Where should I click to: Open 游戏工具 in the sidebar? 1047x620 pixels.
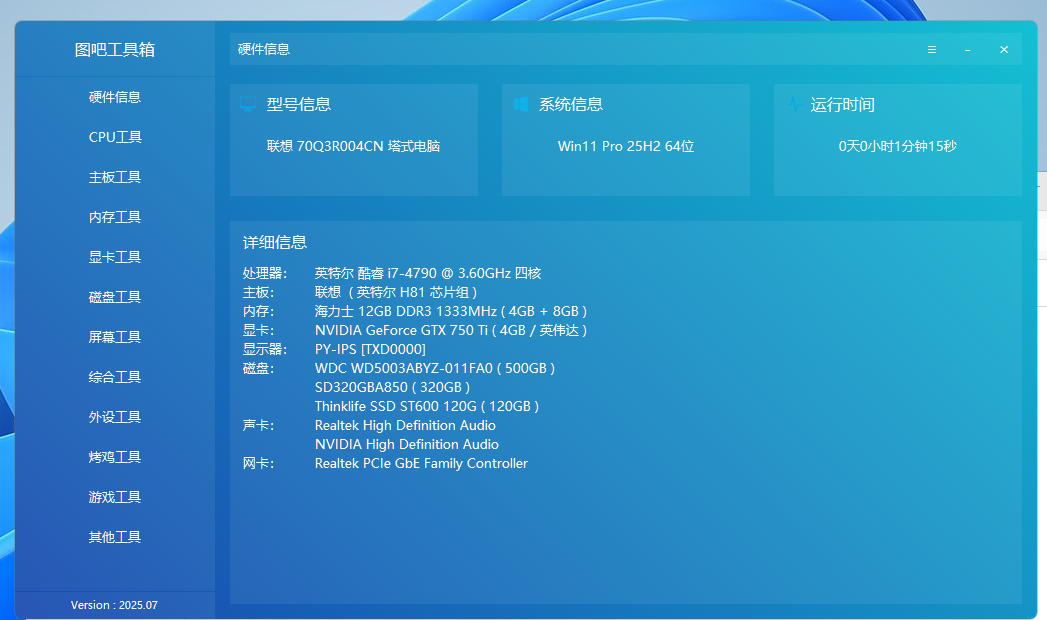click(115, 497)
